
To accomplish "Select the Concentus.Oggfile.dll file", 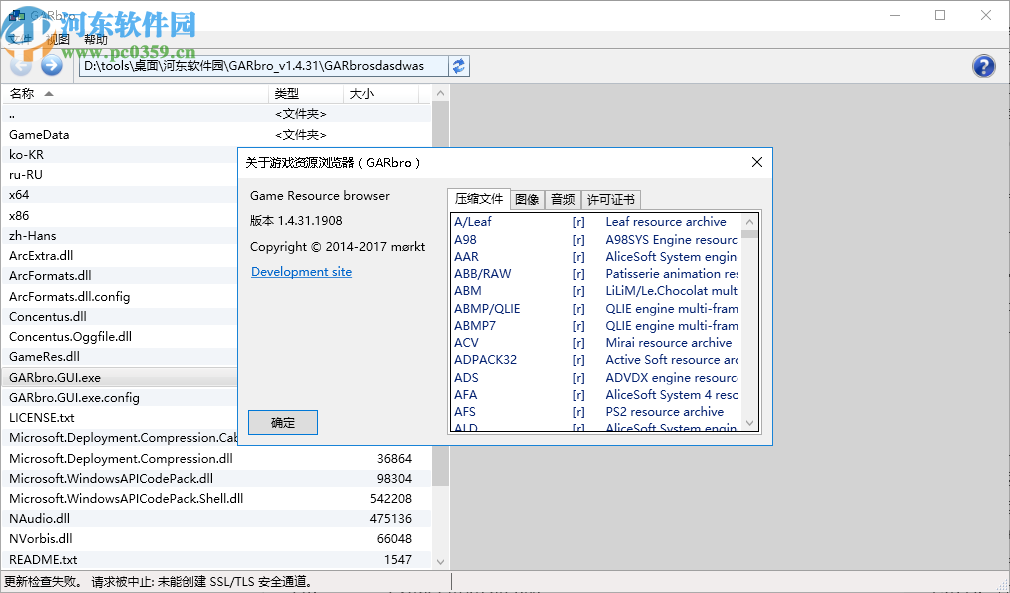I will pyautogui.click(x=120, y=336).
